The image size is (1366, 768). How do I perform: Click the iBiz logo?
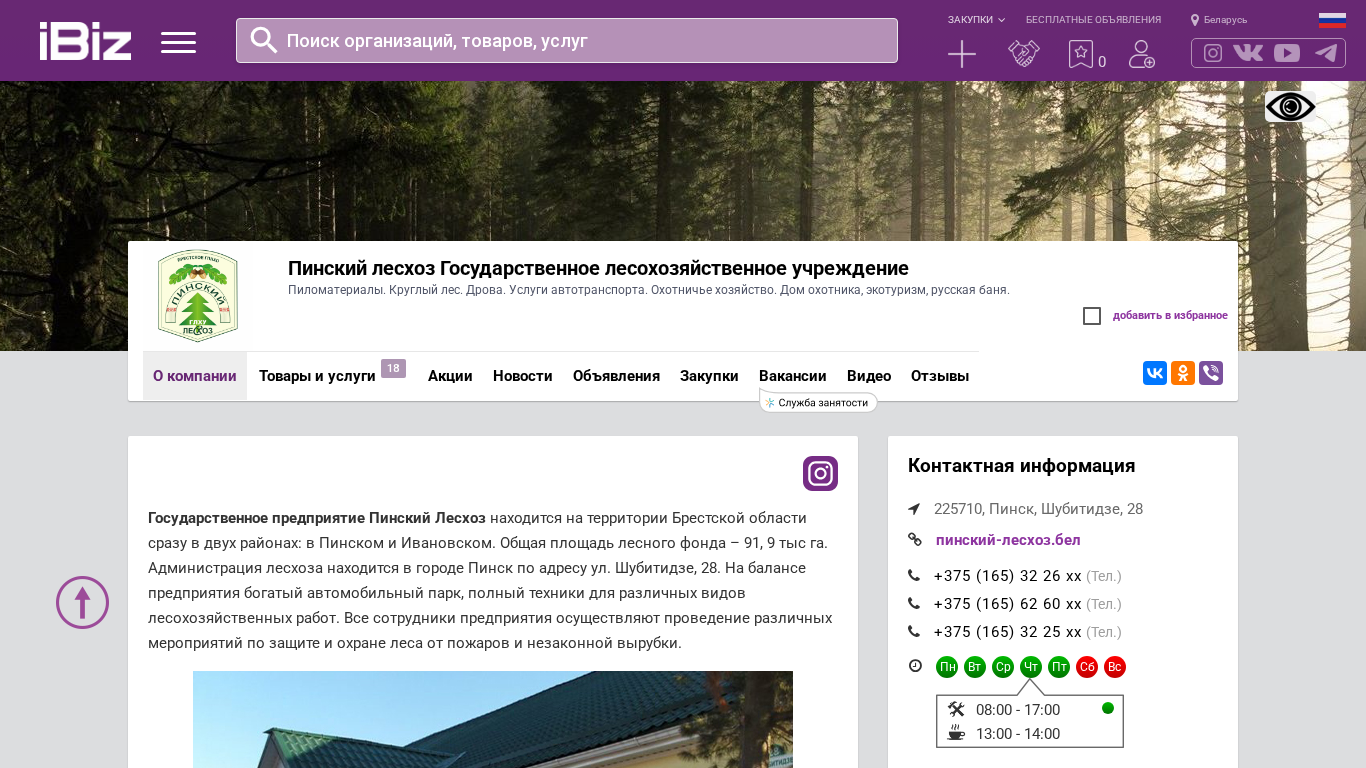(85, 41)
